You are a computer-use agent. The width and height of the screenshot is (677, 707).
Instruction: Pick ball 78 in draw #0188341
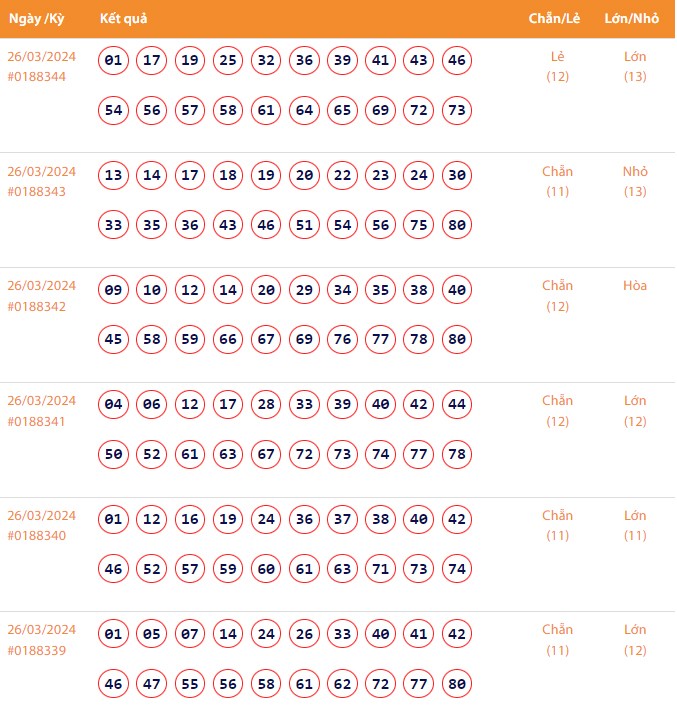point(456,454)
